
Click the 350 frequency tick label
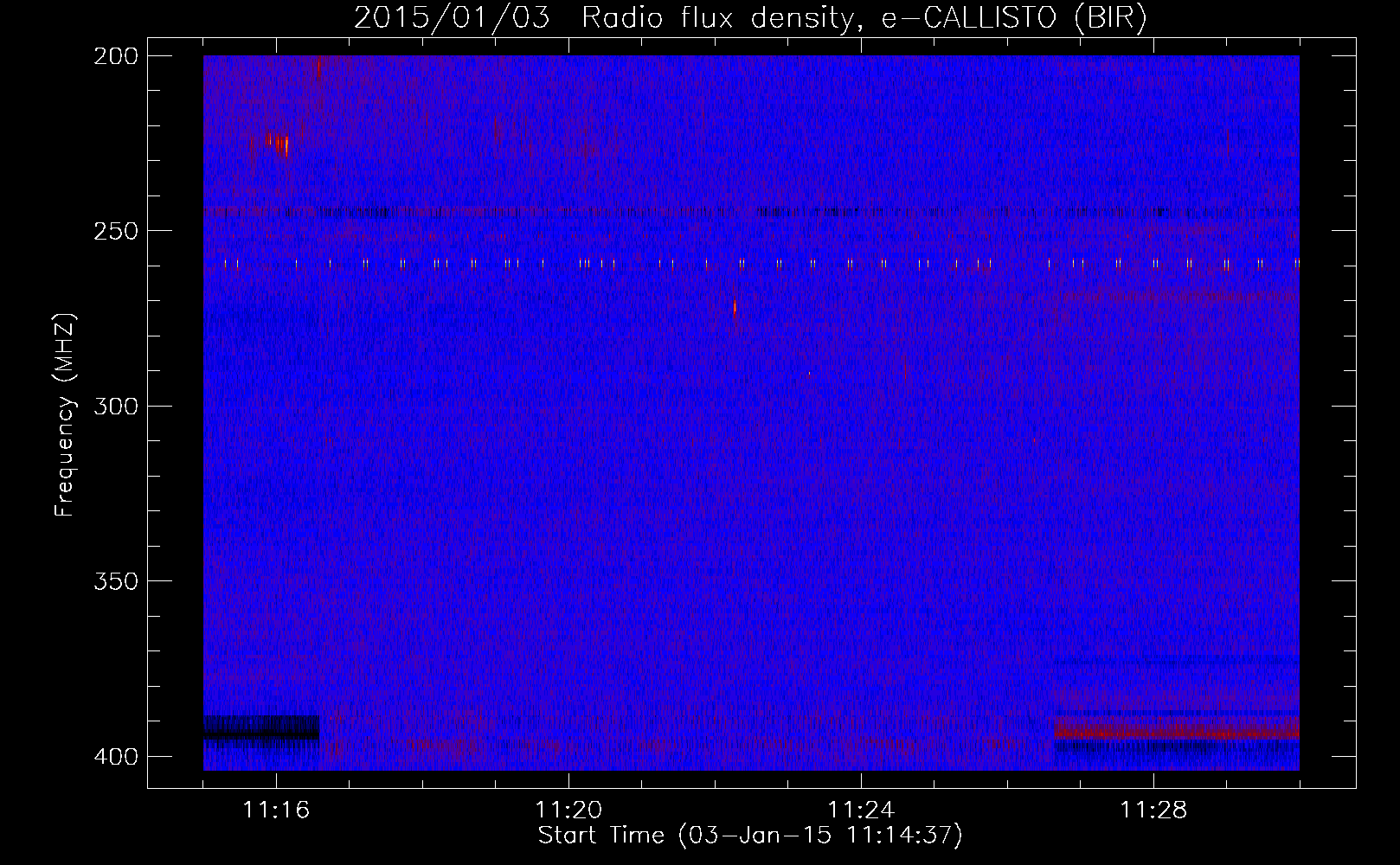coord(115,581)
